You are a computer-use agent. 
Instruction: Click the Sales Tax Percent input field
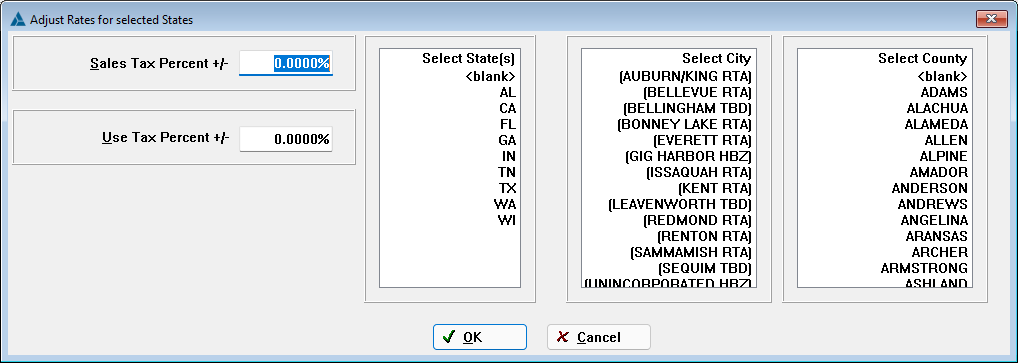[x=286, y=64]
